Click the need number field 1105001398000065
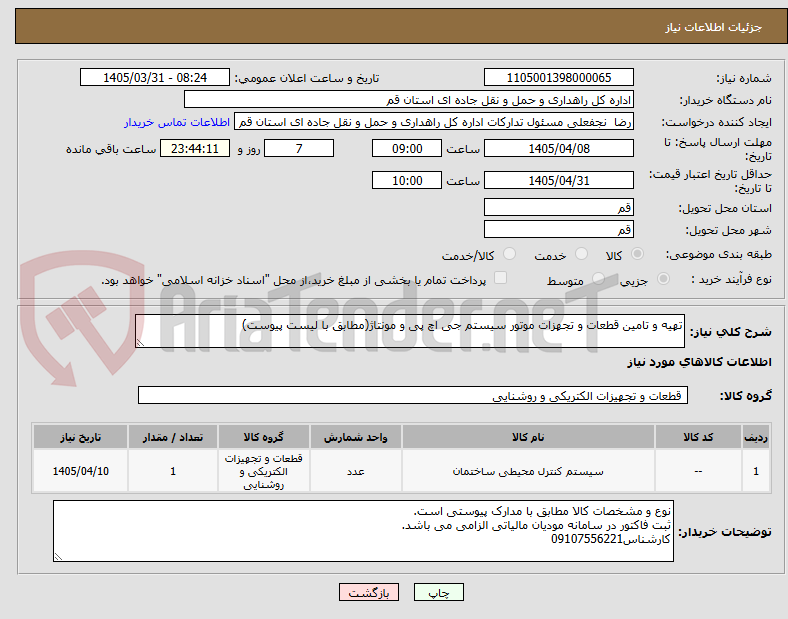Viewport: 788px width, 619px height. (559, 77)
